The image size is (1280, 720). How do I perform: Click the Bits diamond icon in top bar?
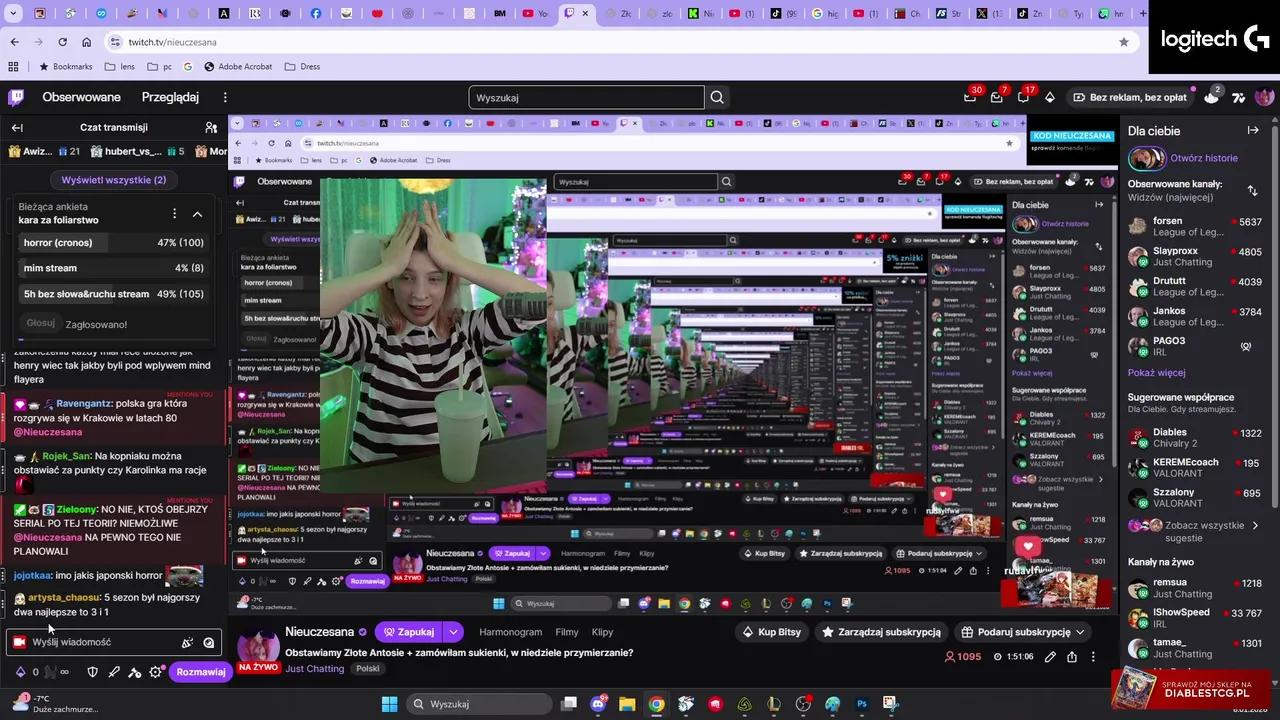click(x=1050, y=97)
